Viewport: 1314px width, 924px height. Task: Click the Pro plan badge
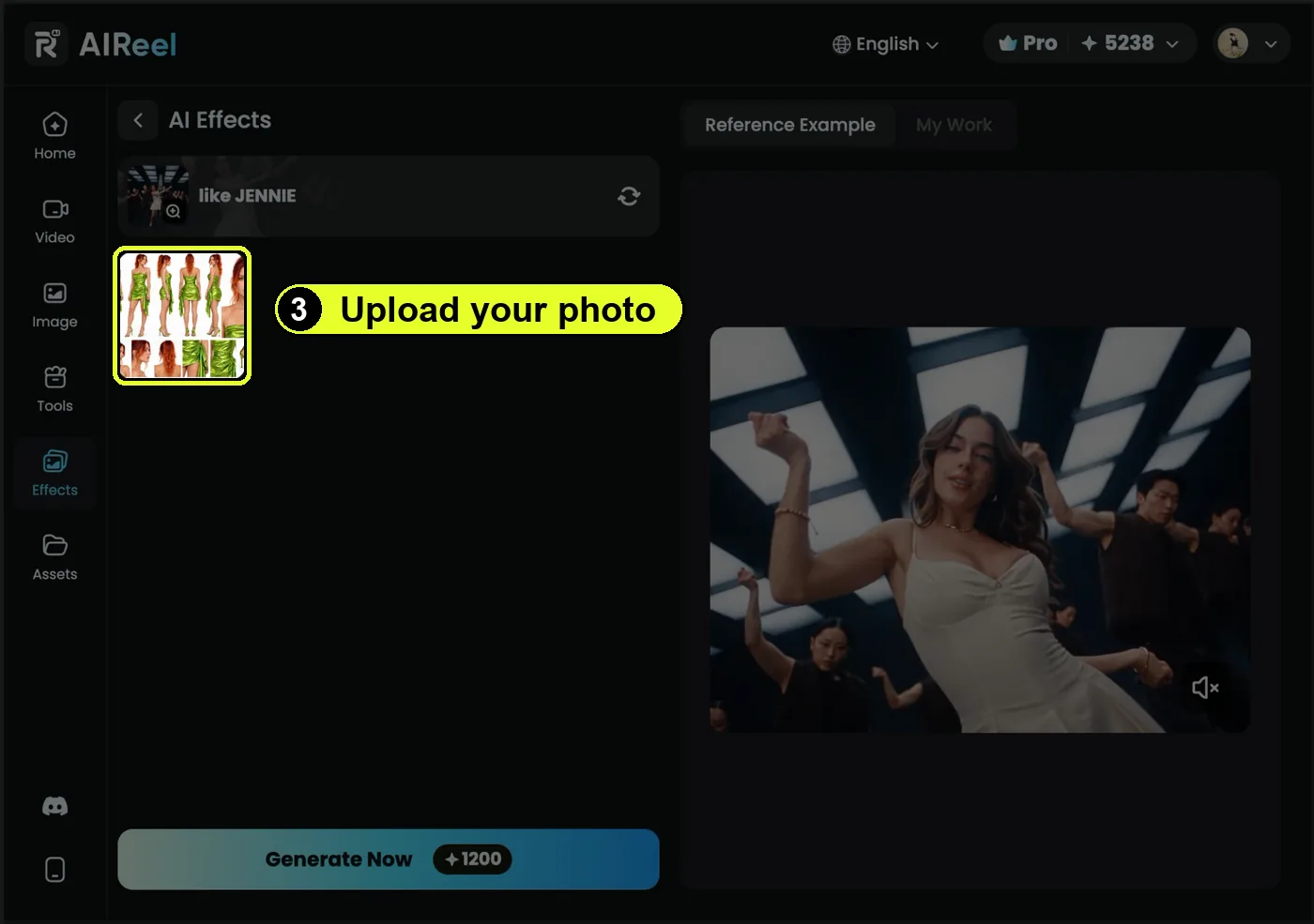(1028, 43)
